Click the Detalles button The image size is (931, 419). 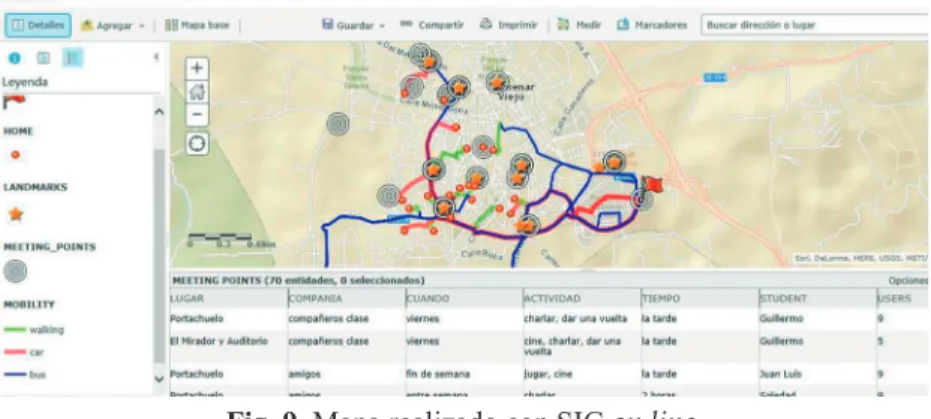tap(38, 26)
